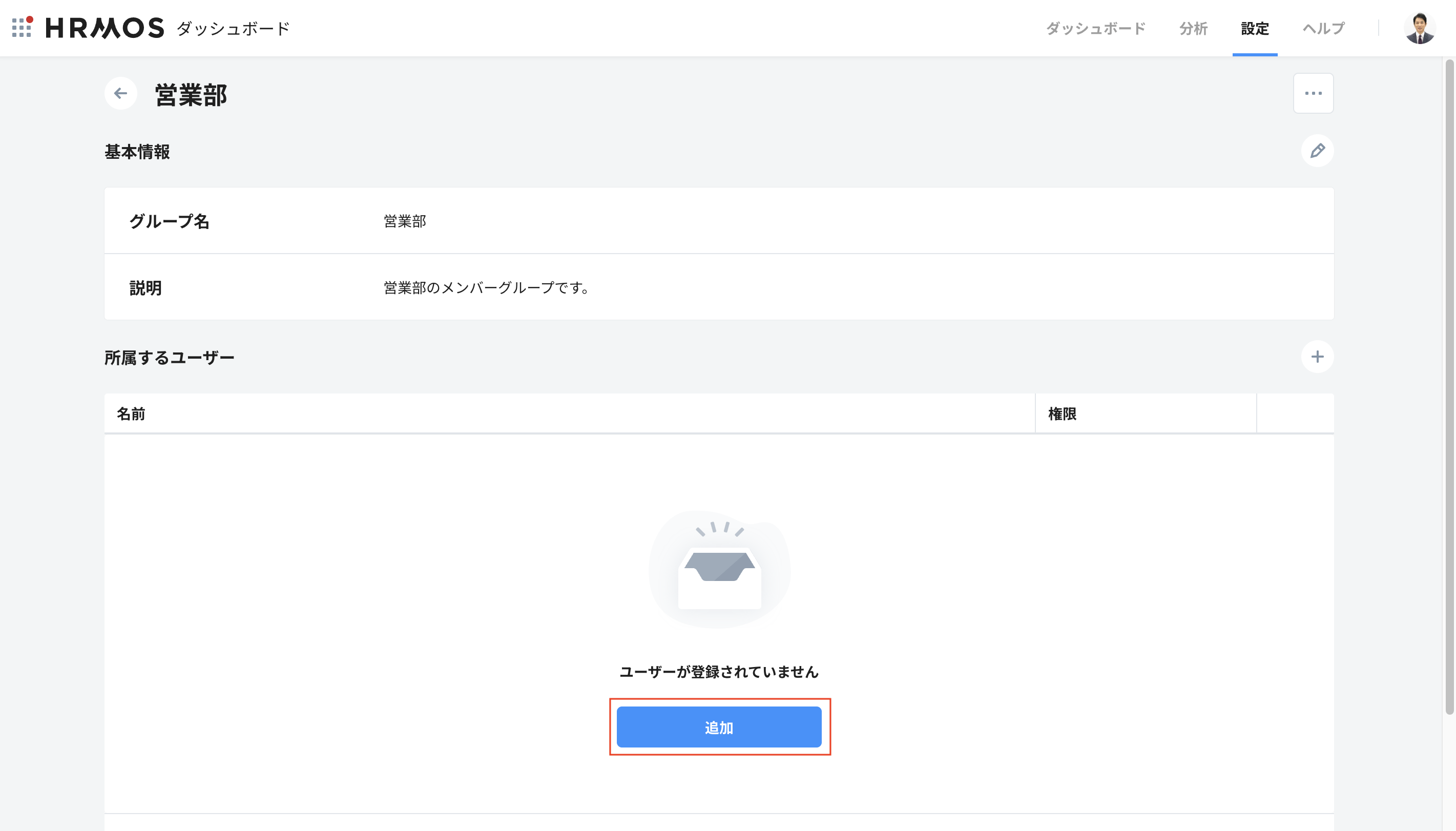Click the 名前 column header
Screen dimensions: 1456x831
[131, 414]
